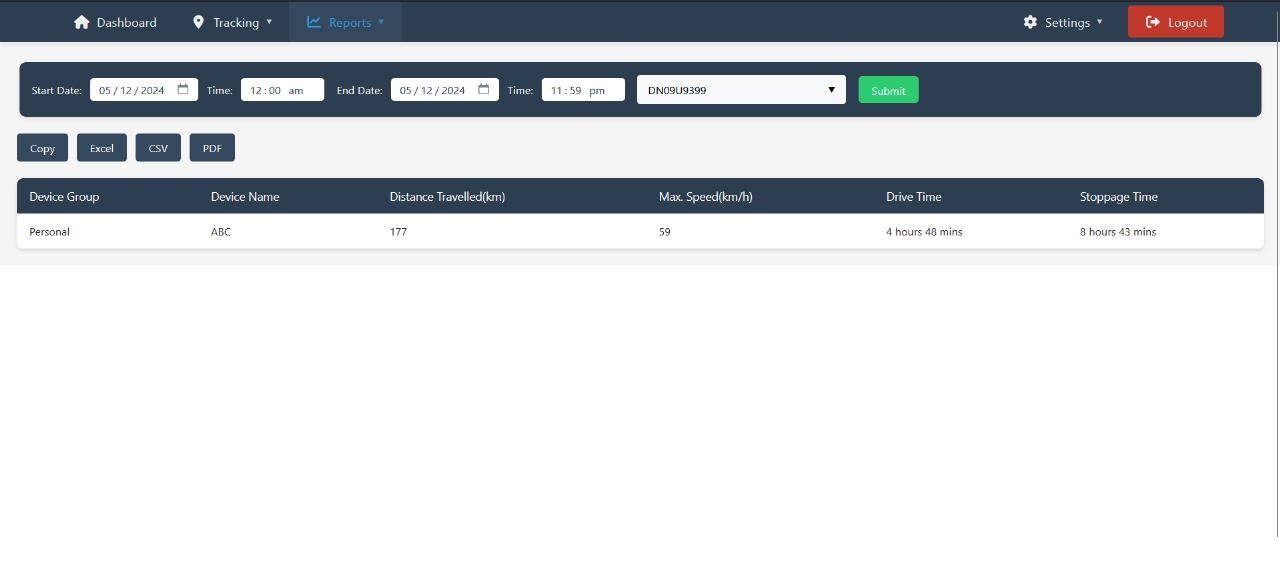Viewport: 1280px width, 584px height.
Task: Export the report as PDF
Action: [x=212, y=148]
